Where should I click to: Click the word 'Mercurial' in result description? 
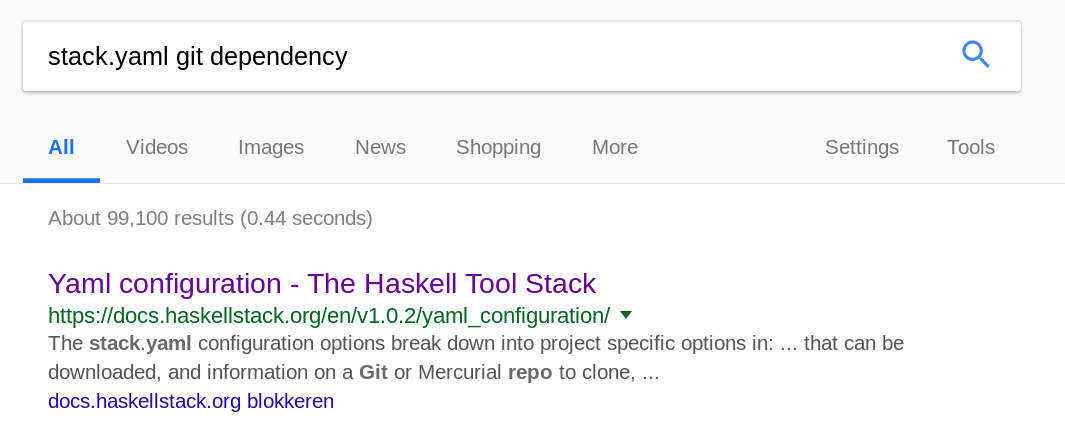point(460,373)
